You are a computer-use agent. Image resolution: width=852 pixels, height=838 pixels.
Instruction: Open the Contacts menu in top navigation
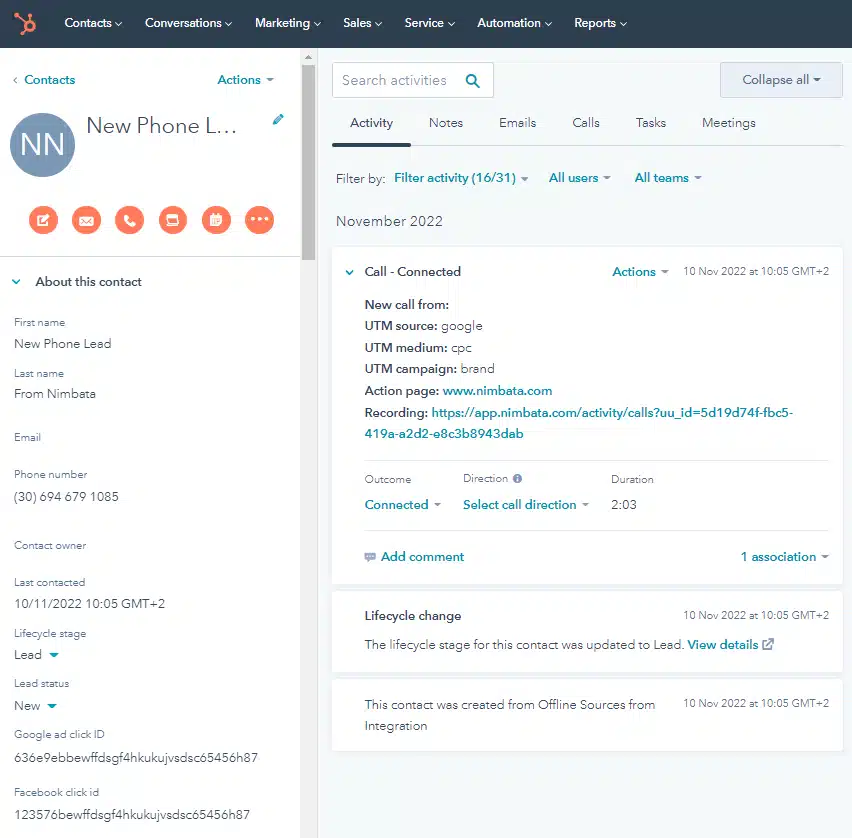[93, 23]
